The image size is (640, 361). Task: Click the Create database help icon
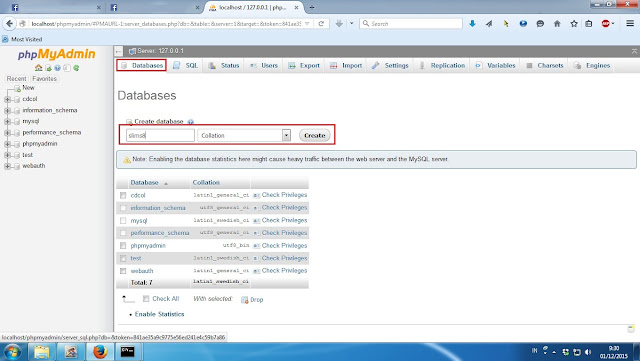click(191, 122)
